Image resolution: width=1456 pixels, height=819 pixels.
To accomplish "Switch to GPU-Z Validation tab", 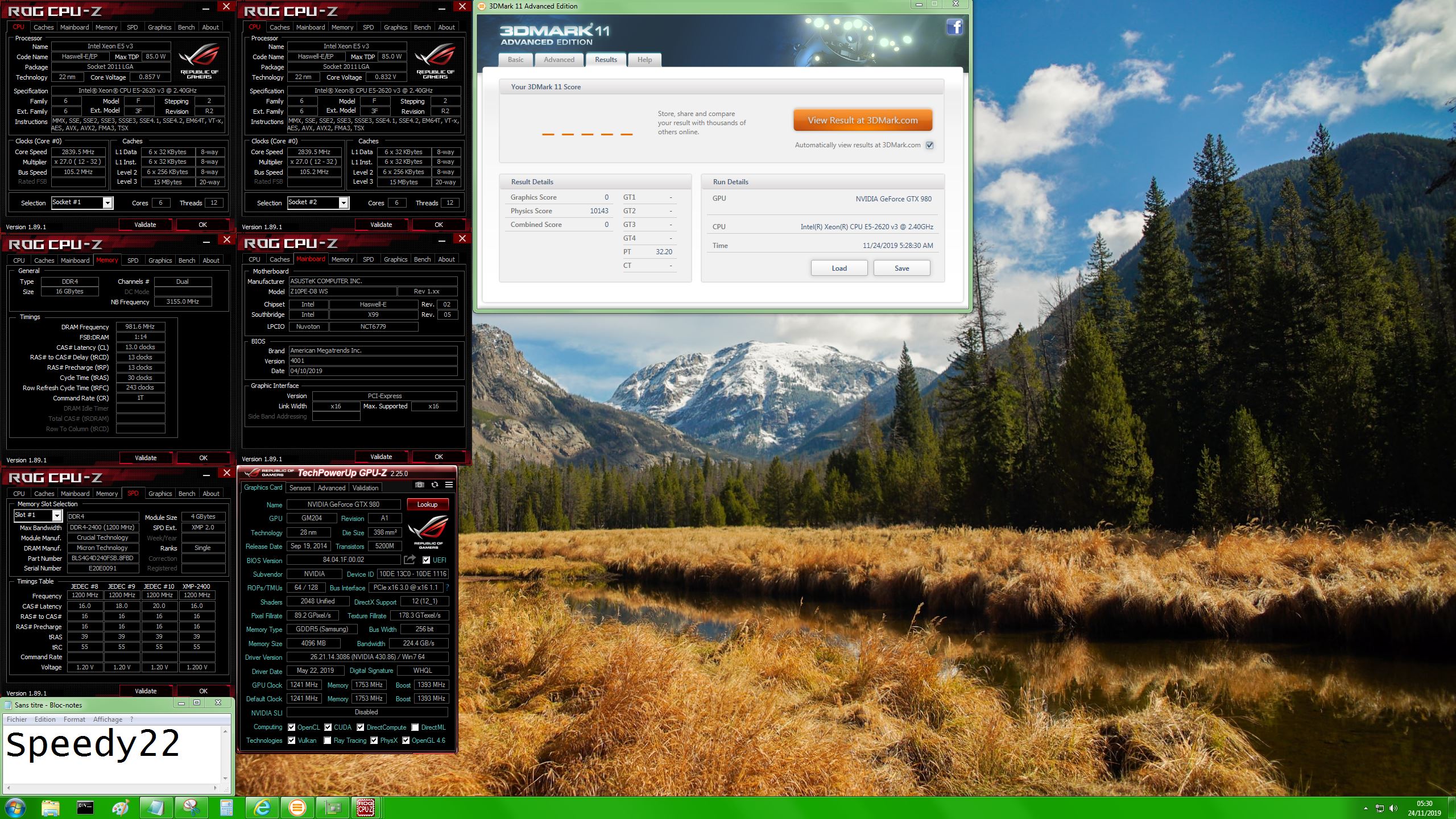I will click(x=365, y=488).
